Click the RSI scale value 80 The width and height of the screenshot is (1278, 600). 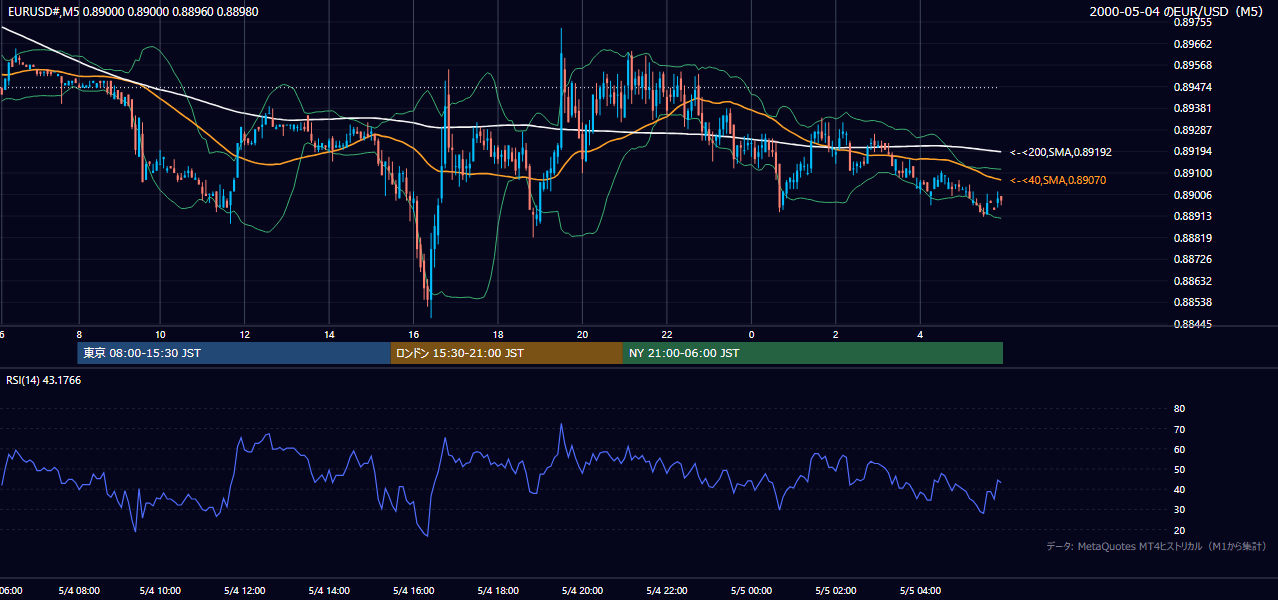[x=1179, y=409]
